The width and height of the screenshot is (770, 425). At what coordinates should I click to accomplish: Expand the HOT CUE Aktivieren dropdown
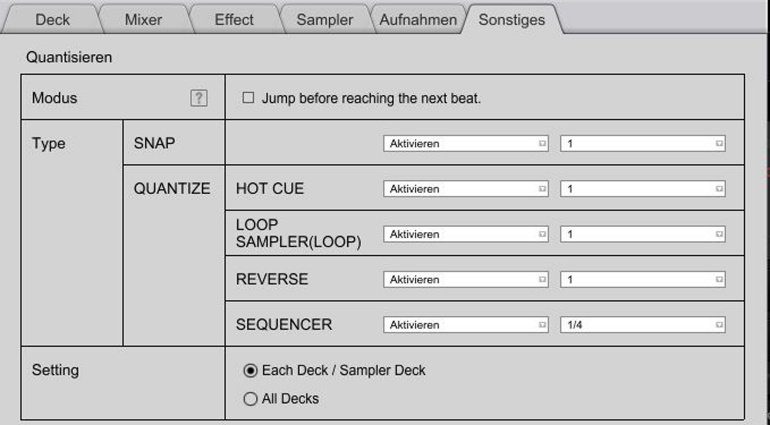(x=466, y=188)
